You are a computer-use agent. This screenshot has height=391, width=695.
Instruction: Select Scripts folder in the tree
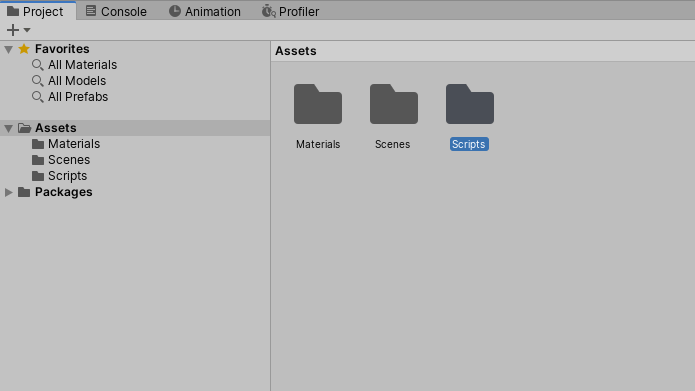click(67, 176)
